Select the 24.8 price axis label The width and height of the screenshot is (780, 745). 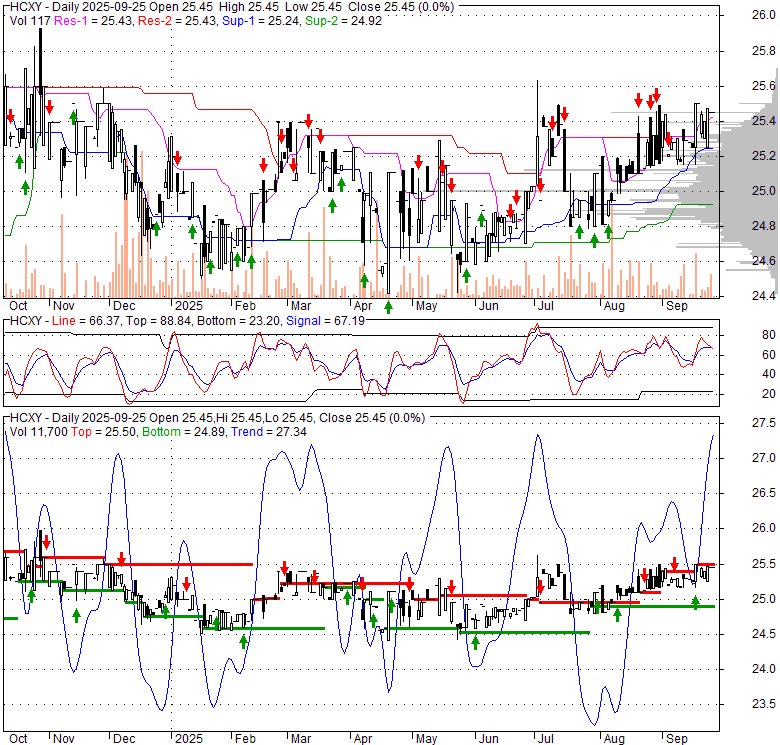tap(764, 226)
